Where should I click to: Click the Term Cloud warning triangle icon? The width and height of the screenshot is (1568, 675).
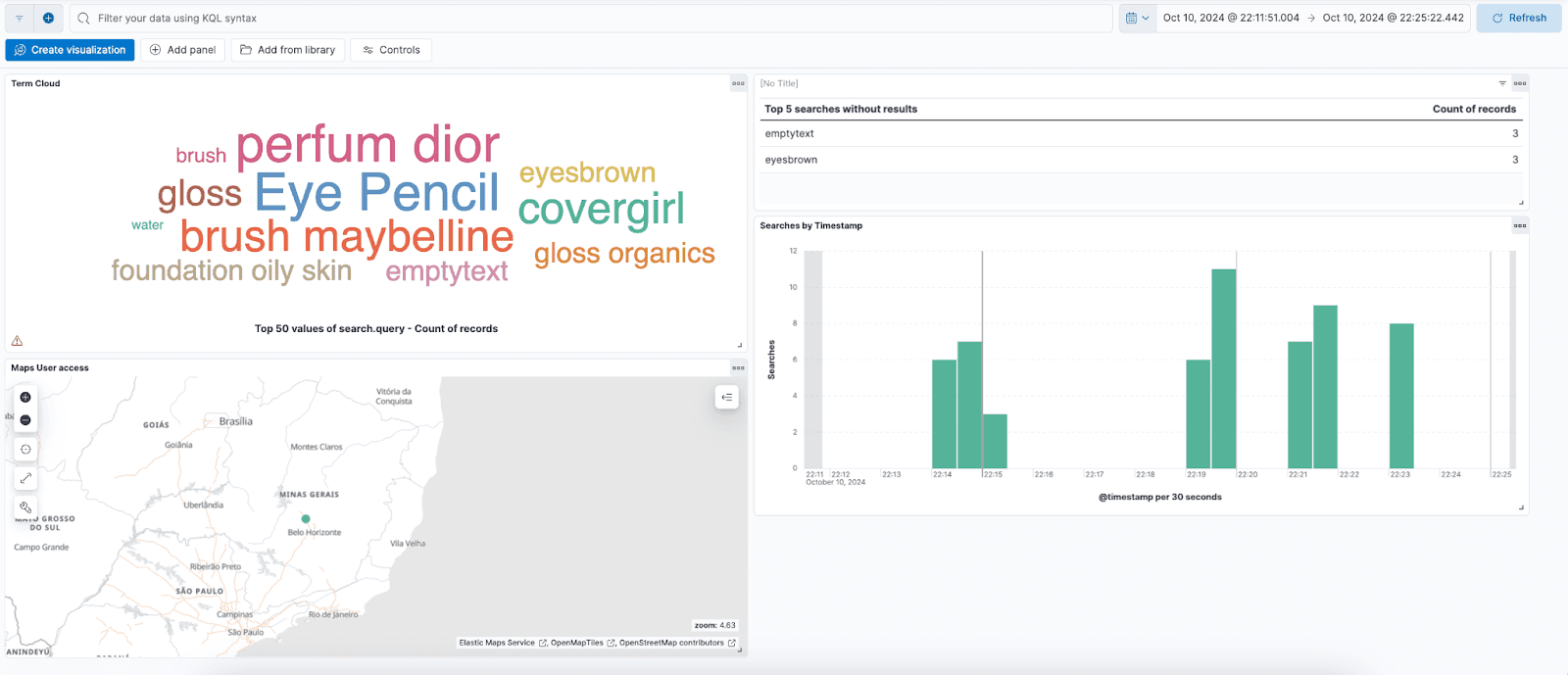point(17,341)
